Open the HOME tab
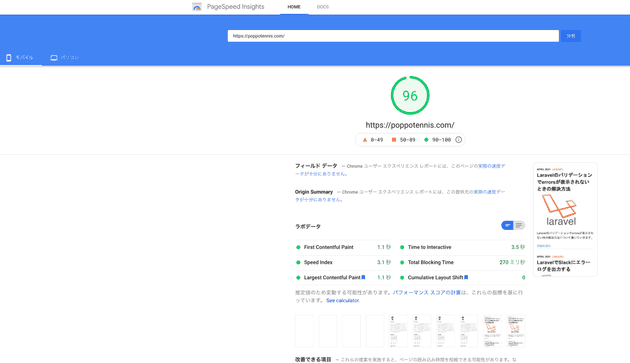 (x=294, y=7)
